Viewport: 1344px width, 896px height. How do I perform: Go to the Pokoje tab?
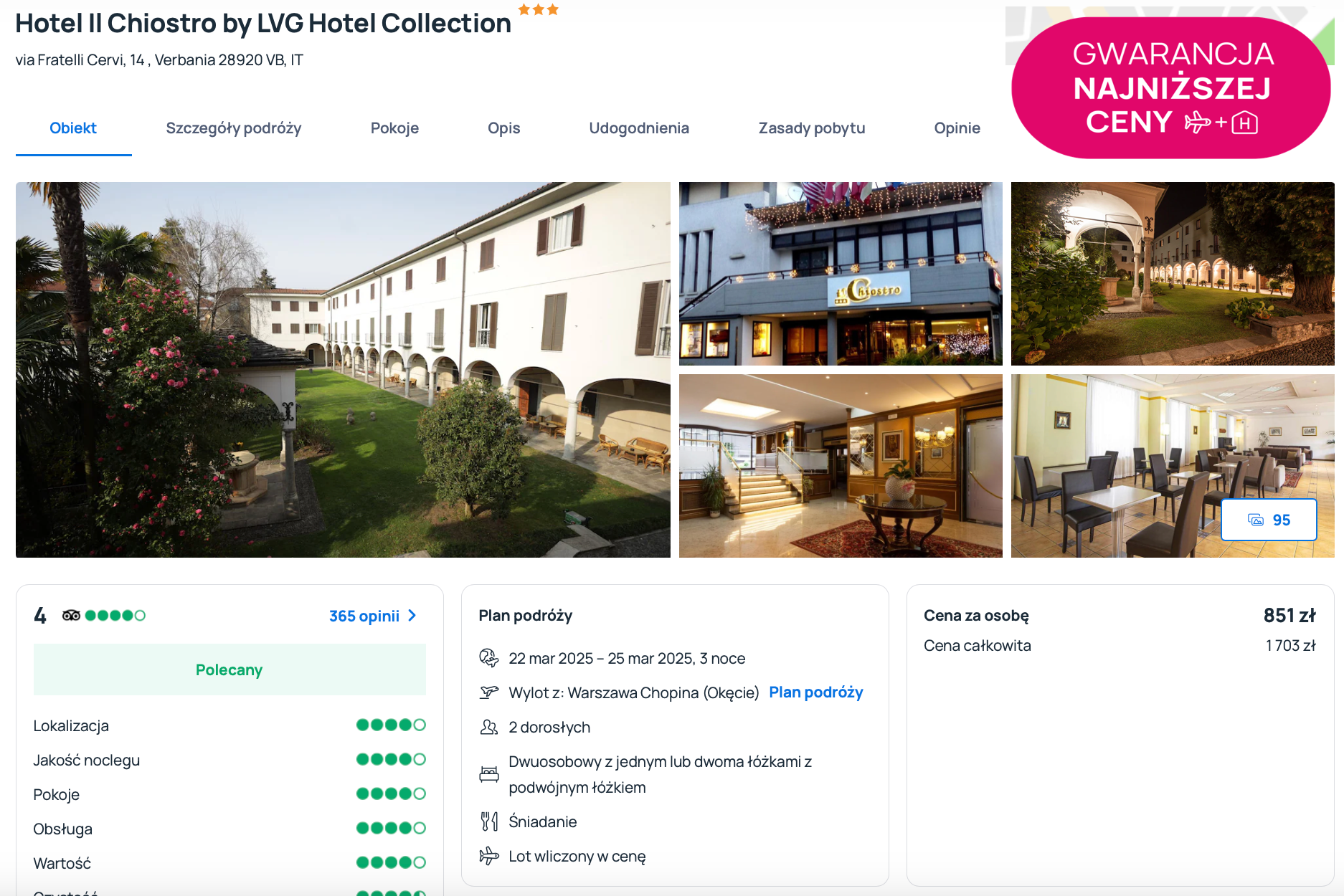(394, 128)
